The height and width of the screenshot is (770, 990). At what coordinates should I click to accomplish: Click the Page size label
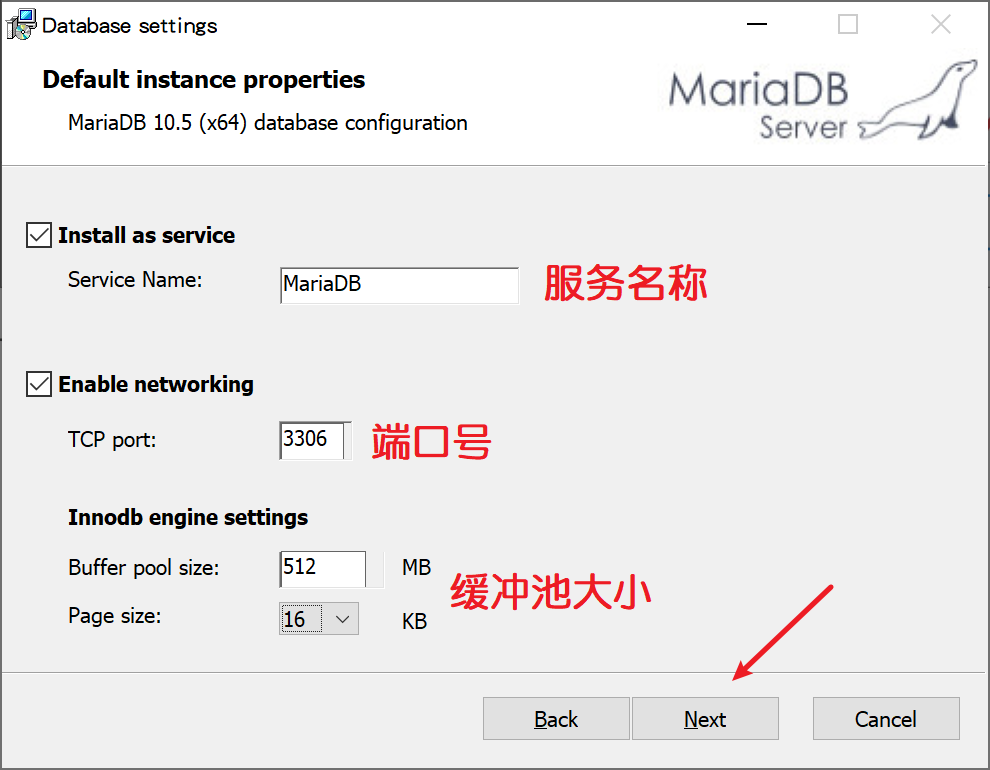(114, 615)
